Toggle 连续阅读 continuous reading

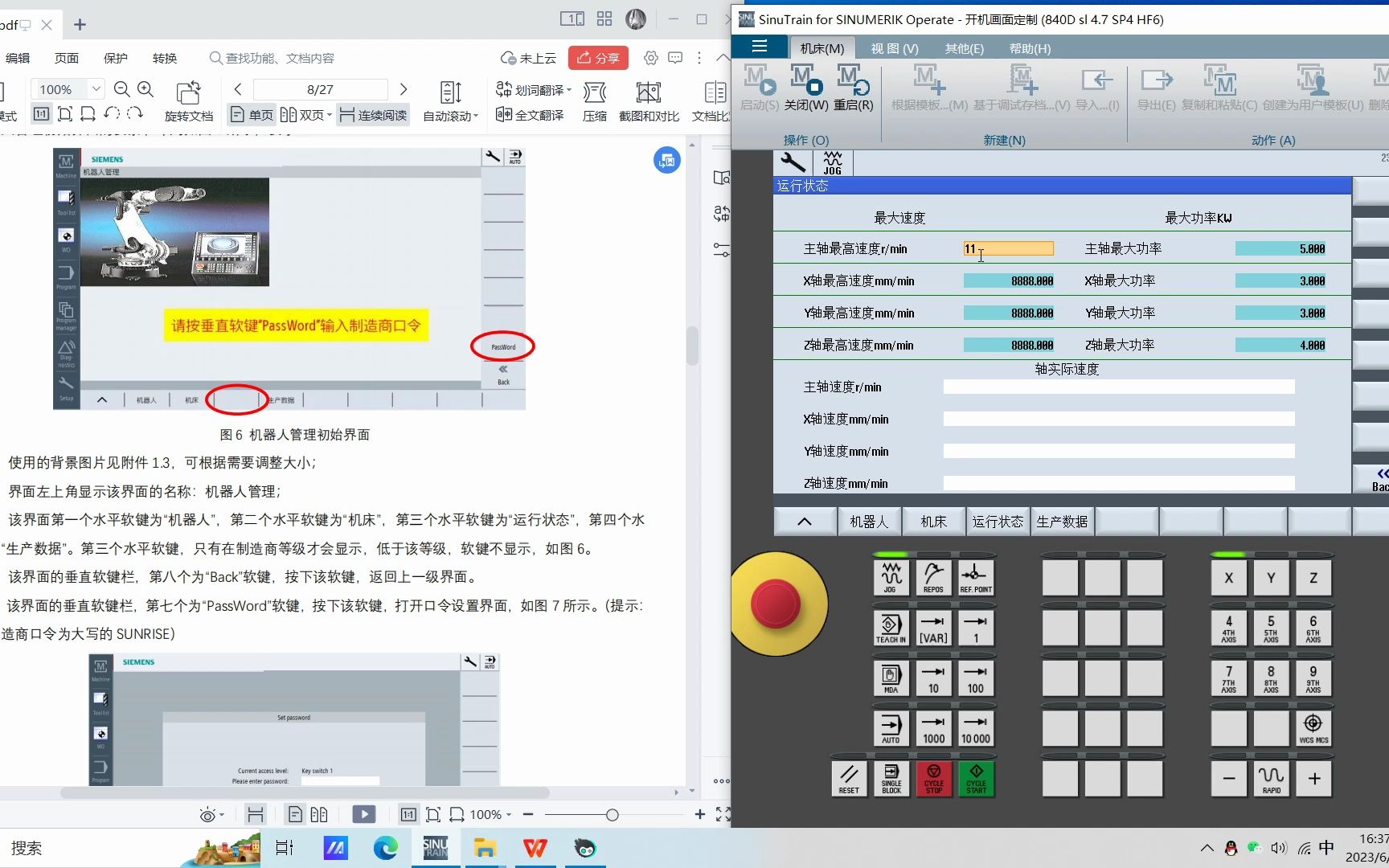373,115
